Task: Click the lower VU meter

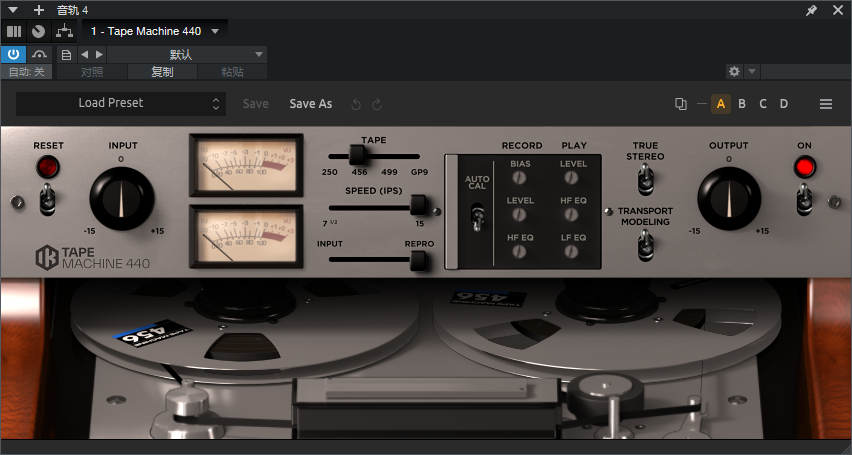Action: tap(246, 236)
